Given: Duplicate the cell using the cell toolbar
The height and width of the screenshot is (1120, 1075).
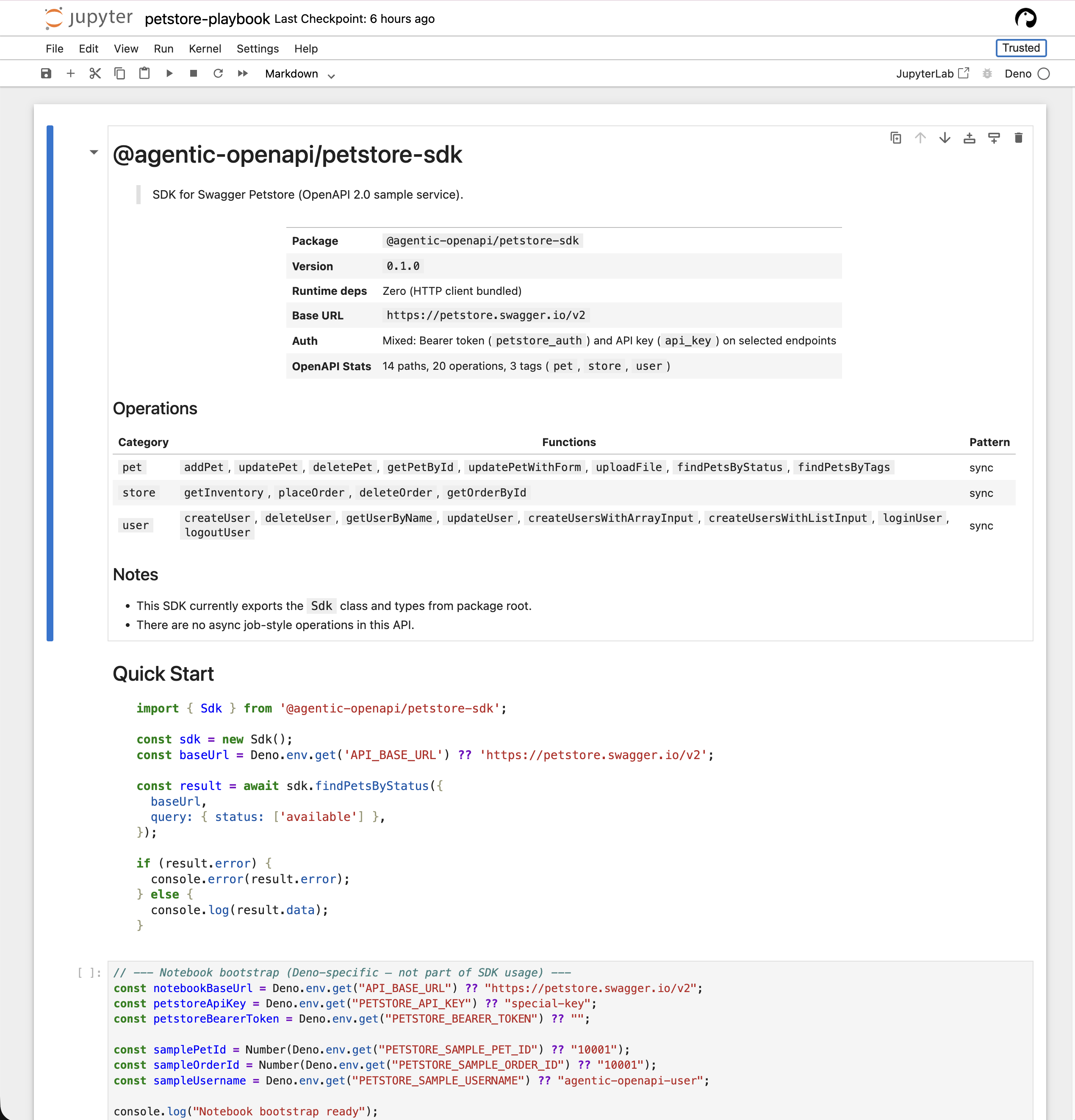Looking at the screenshot, I should pos(895,138).
